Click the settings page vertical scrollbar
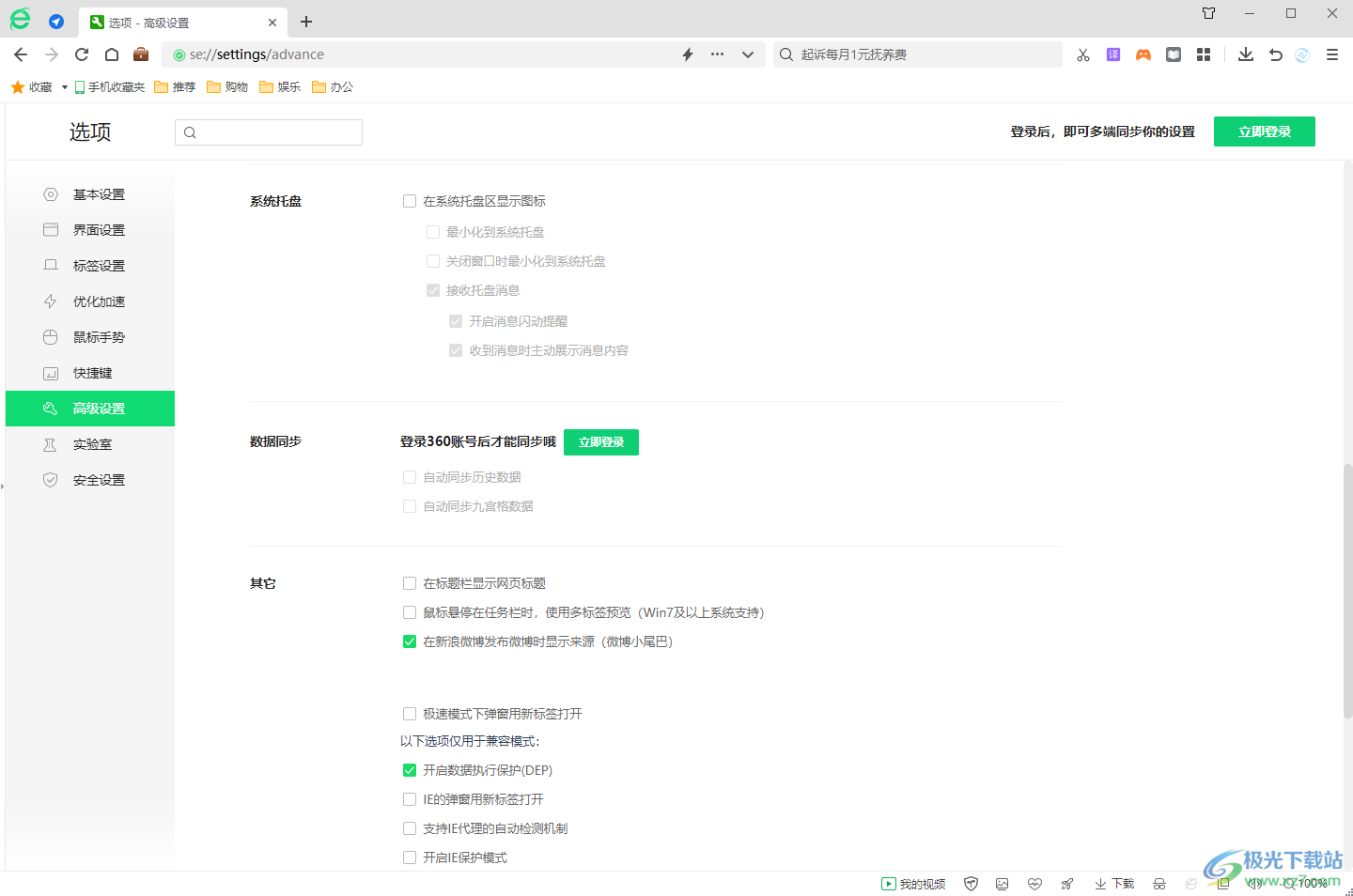The image size is (1353, 896). 1348,592
